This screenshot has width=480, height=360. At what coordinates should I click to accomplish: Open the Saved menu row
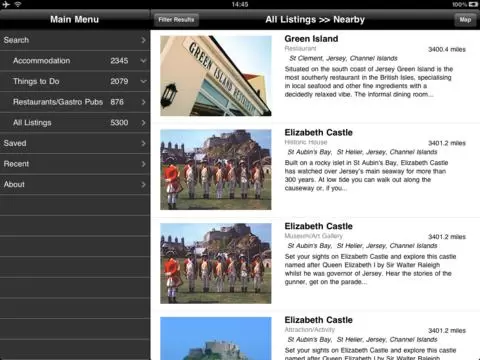[75, 143]
